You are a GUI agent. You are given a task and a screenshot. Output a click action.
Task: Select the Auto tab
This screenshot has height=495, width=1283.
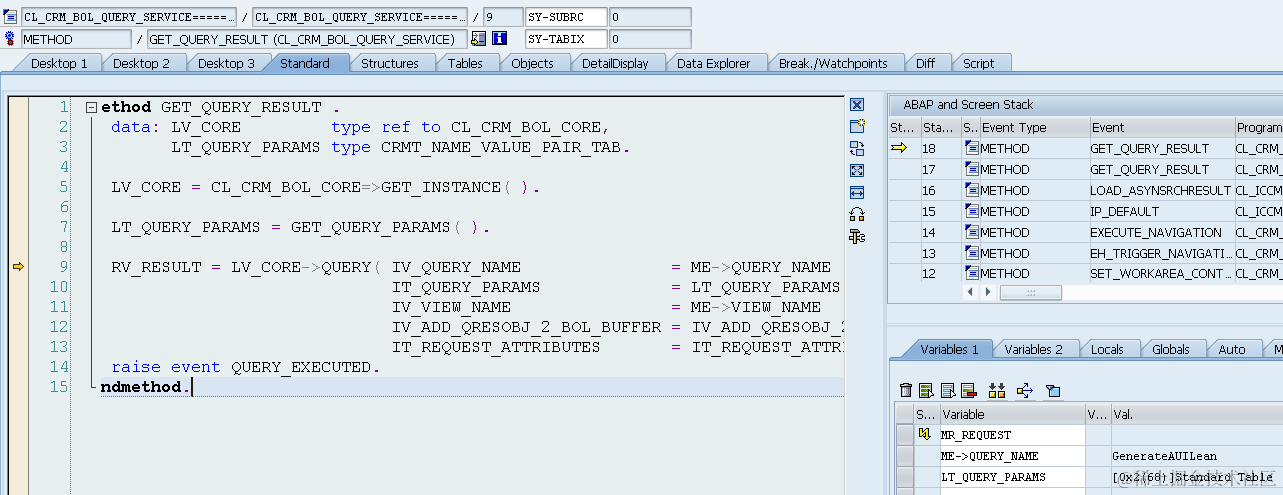pos(1232,349)
